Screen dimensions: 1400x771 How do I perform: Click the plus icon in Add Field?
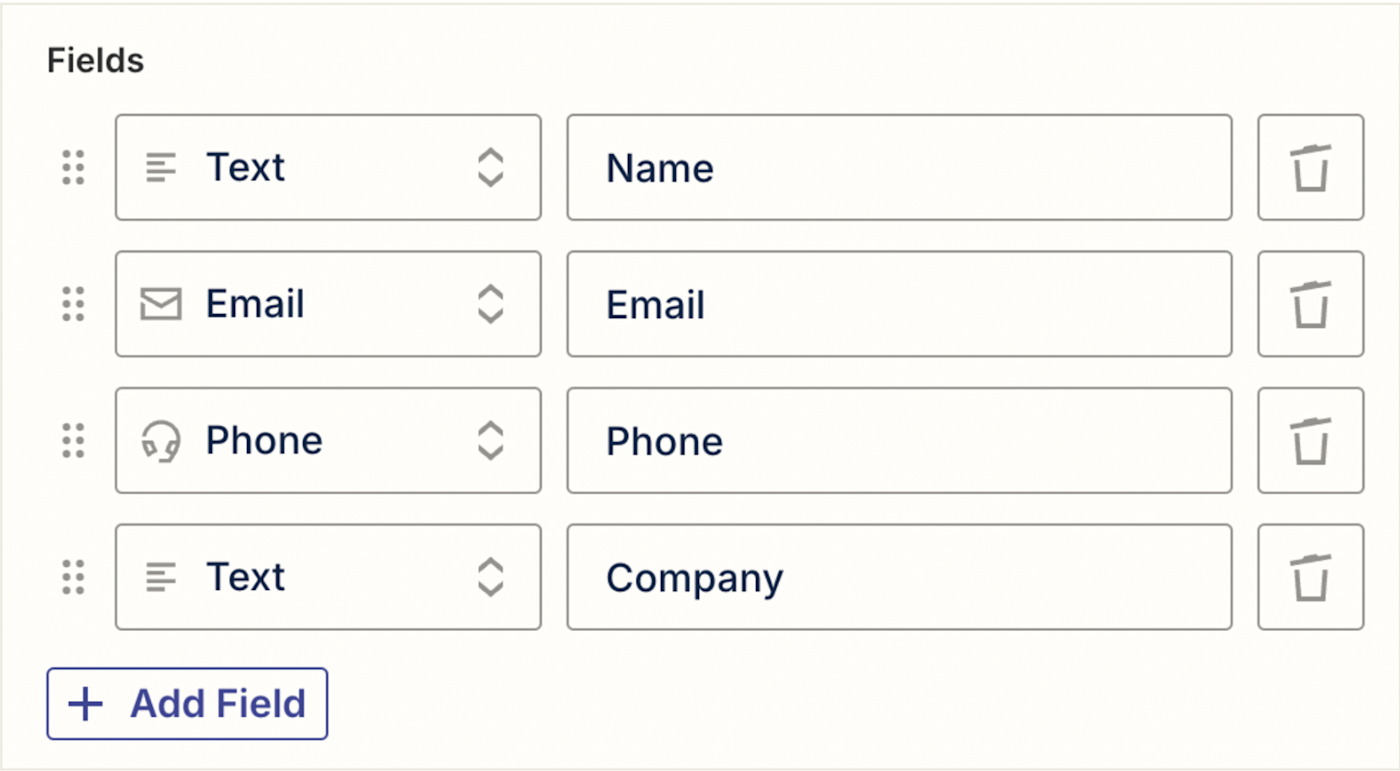coord(85,704)
